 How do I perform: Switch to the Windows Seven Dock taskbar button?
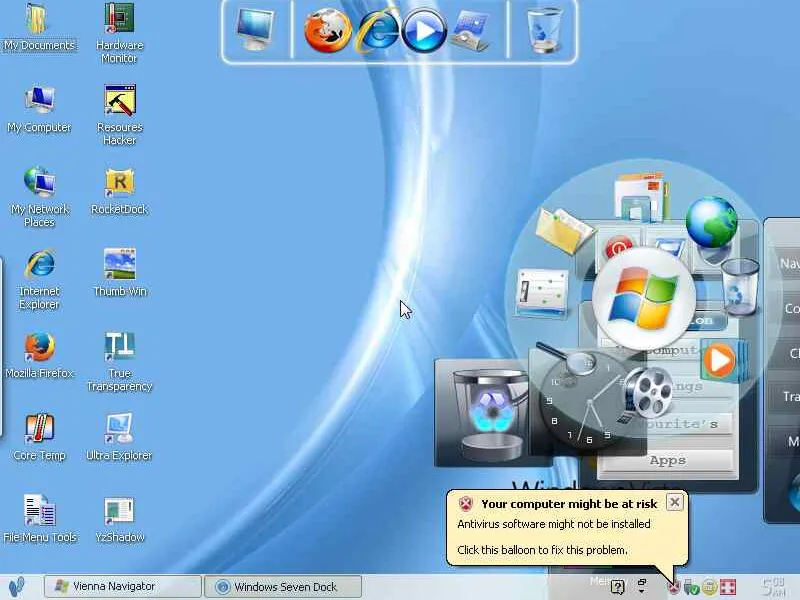(283, 587)
